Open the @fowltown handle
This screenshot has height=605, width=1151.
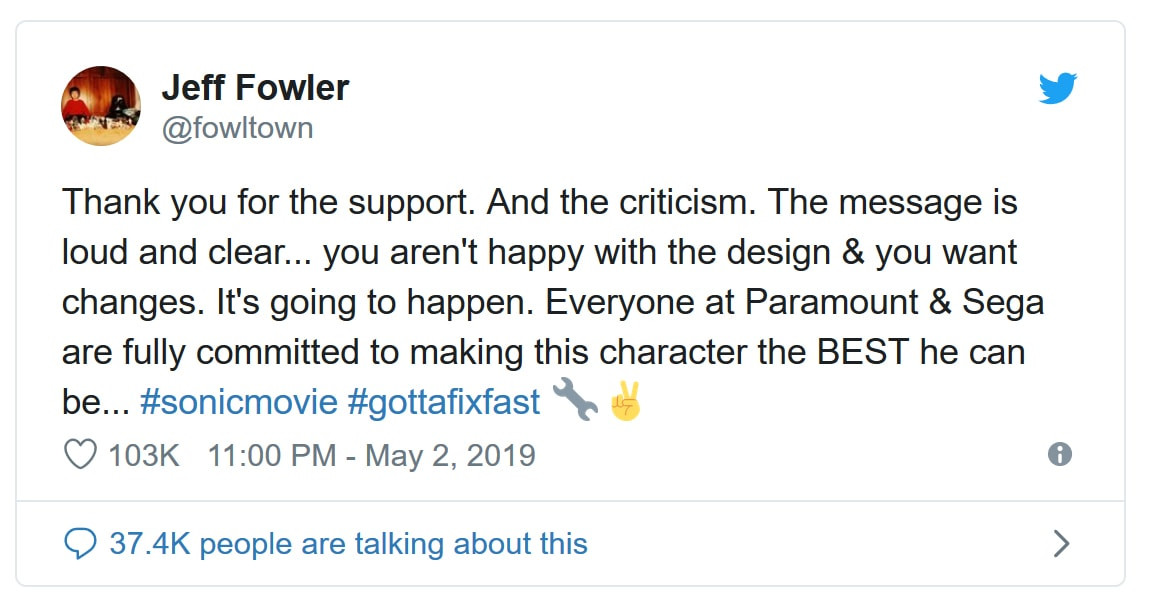point(237,128)
